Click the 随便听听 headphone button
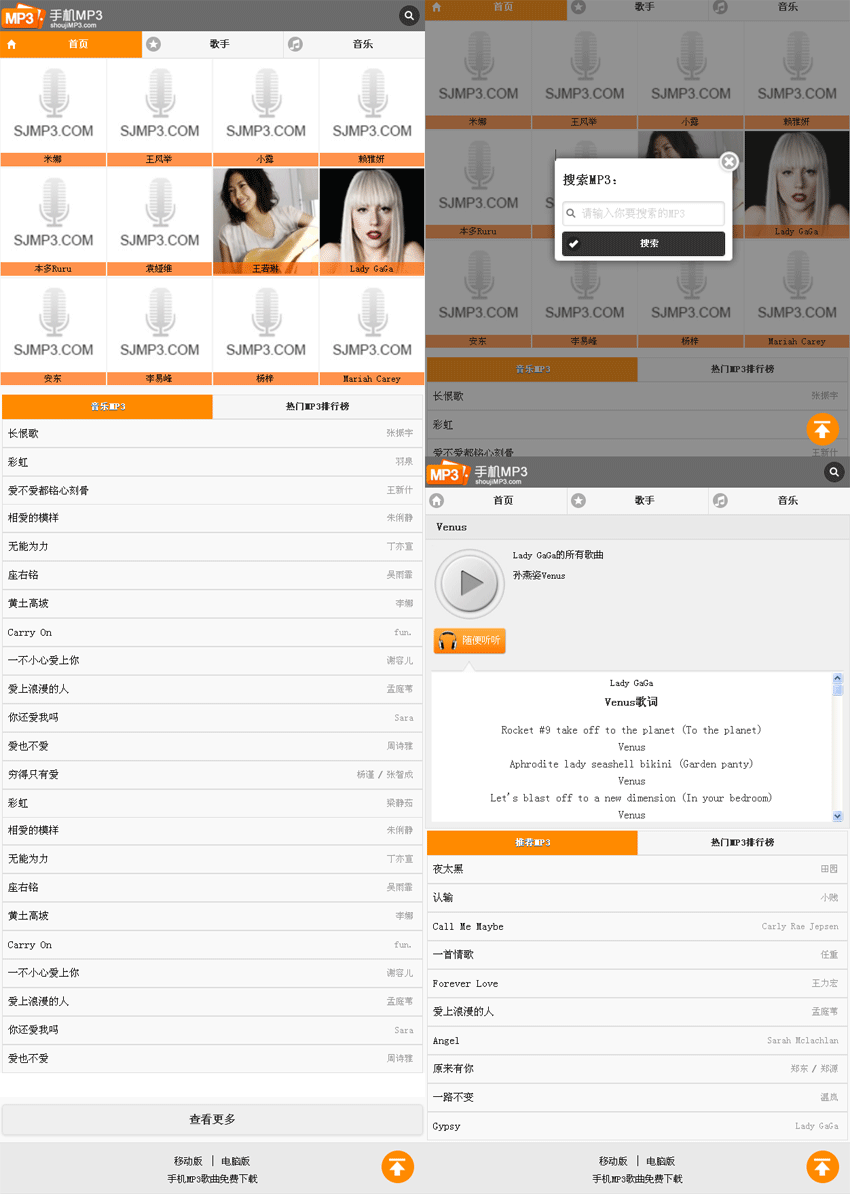Screen dimensions: 850x1194 (x=470, y=640)
